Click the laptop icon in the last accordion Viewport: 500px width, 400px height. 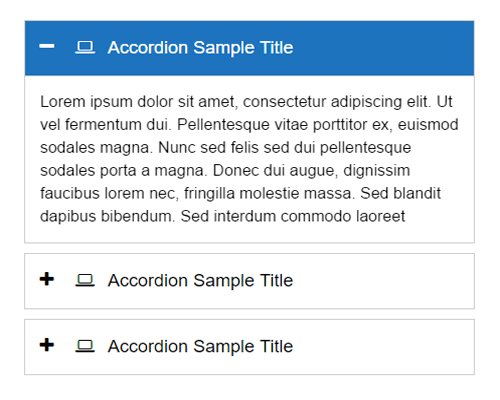point(85,346)
